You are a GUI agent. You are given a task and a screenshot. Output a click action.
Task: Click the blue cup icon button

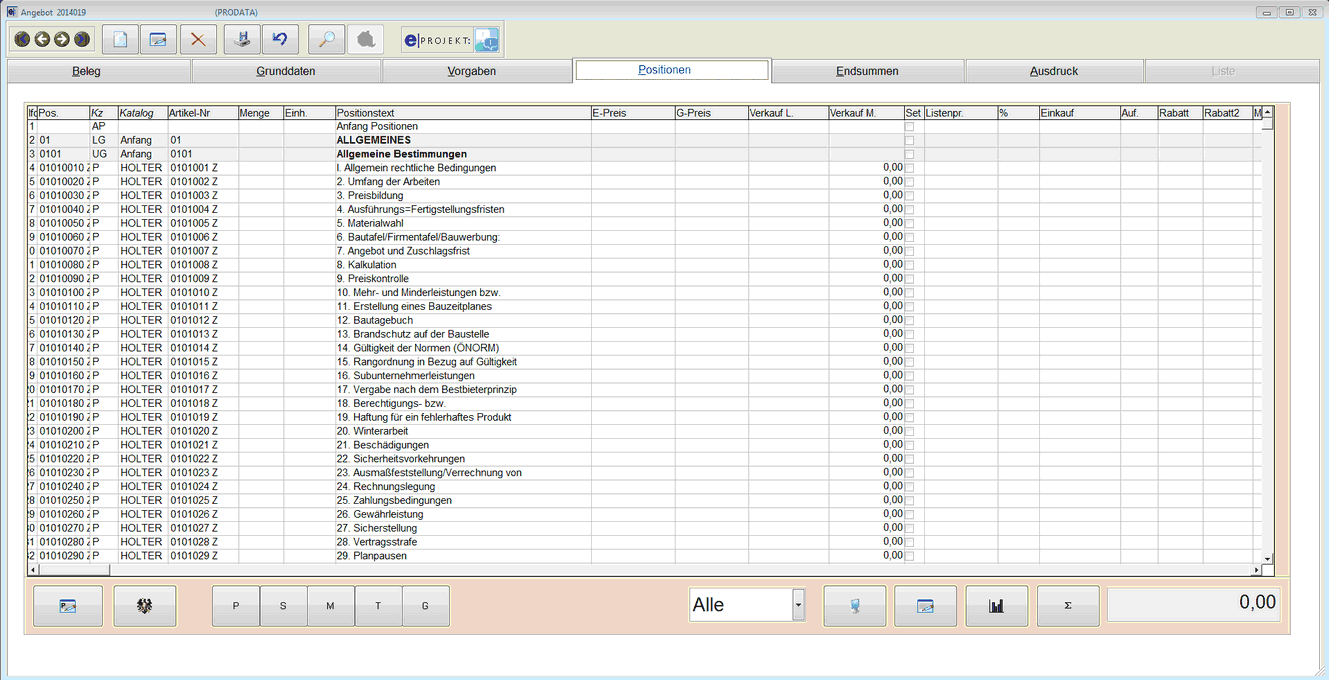[x=855, y=606]
